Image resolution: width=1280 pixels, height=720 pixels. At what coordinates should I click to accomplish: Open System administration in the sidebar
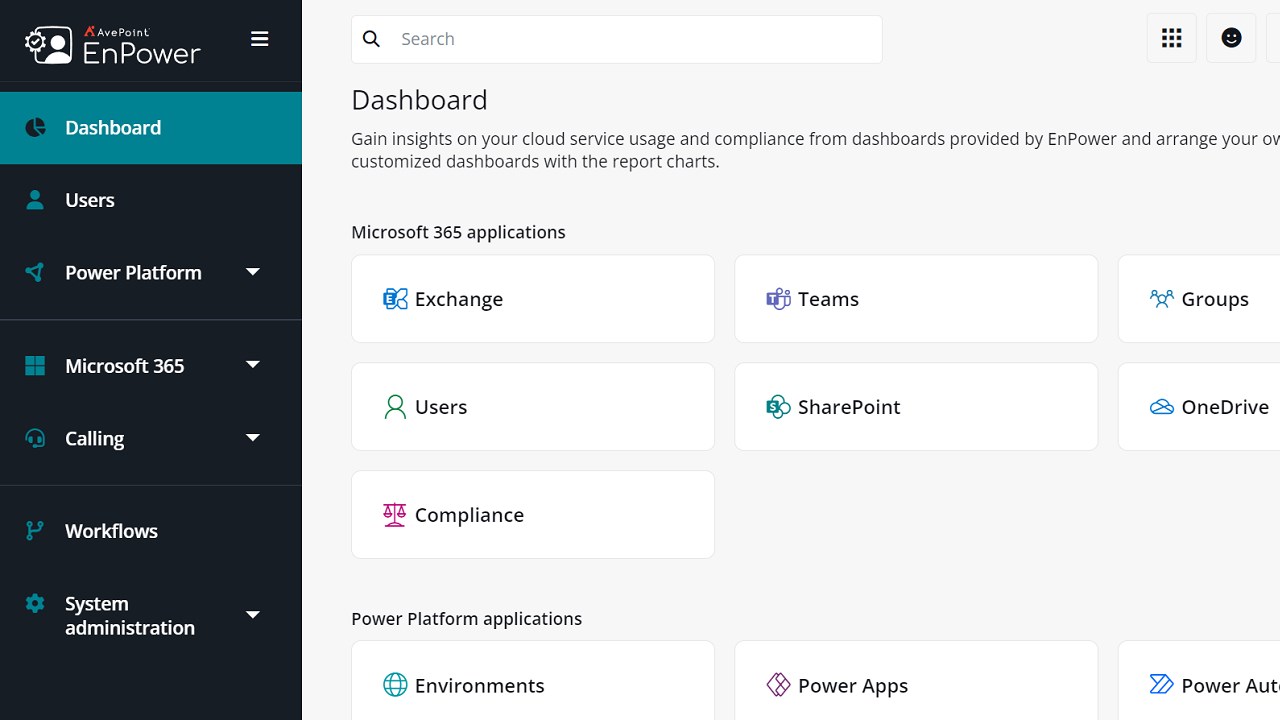tap(151, 615)
